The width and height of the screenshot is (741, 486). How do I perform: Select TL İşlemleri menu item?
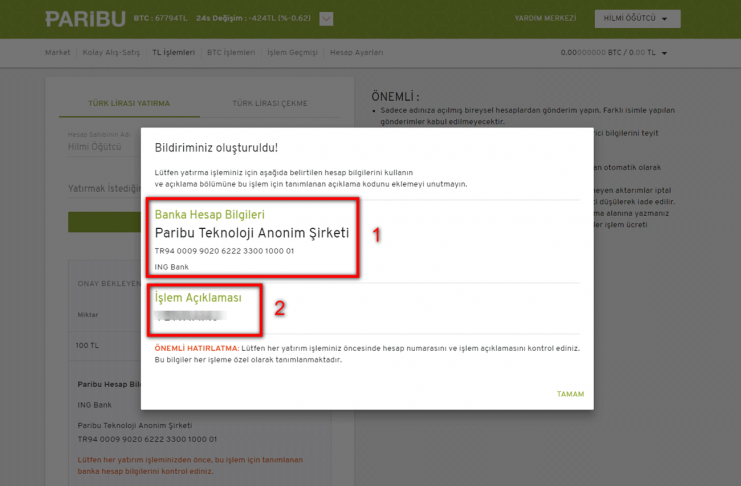coord(173,52)
